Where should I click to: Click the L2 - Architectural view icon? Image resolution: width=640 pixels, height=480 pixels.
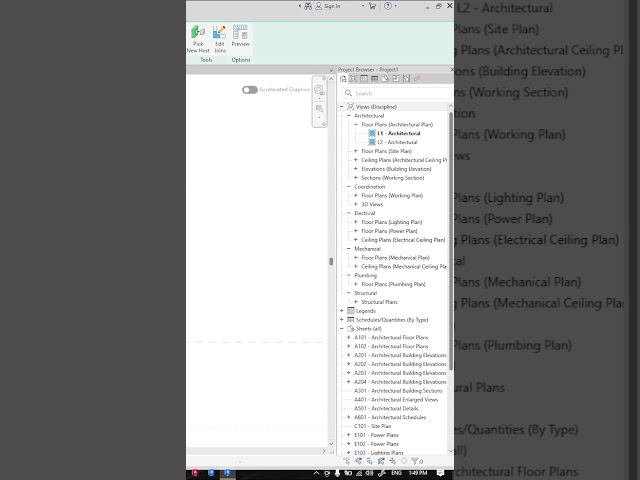tap(372, 142)
